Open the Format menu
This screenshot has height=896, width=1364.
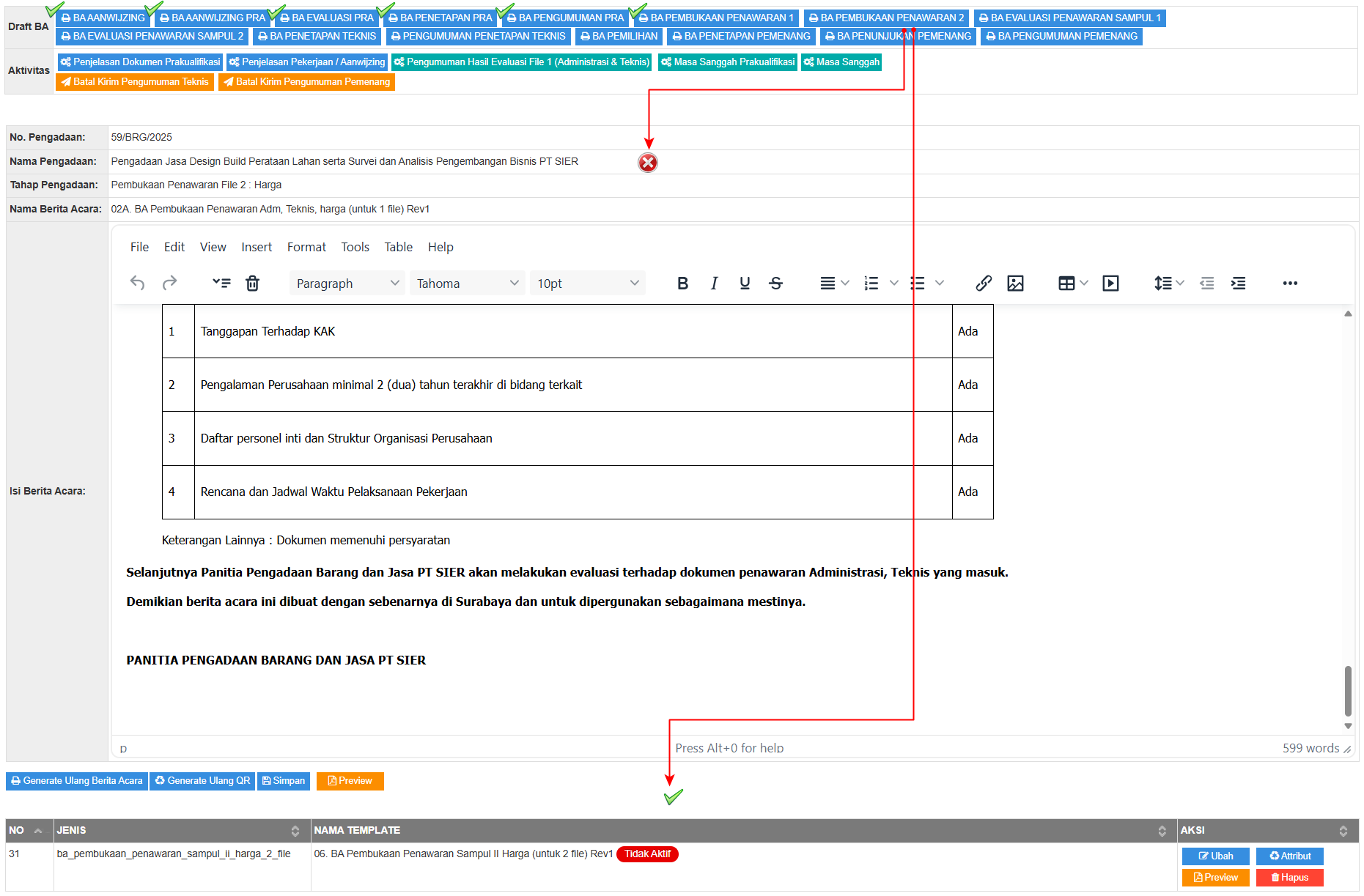[x=306, y=247]
